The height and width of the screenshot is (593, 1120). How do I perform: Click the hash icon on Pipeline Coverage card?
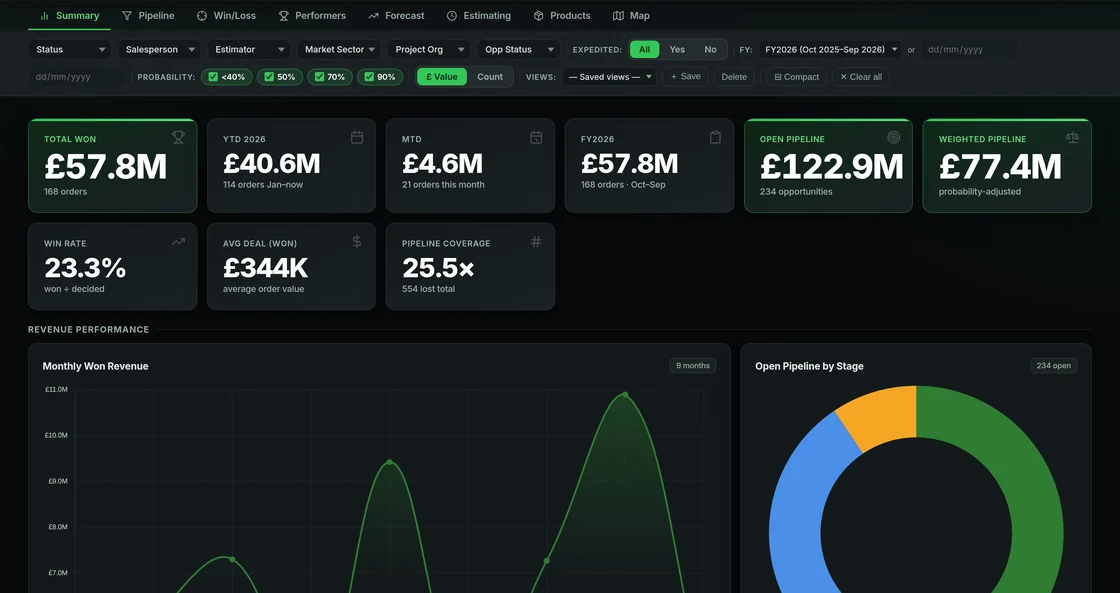click(x=536, y=241)
